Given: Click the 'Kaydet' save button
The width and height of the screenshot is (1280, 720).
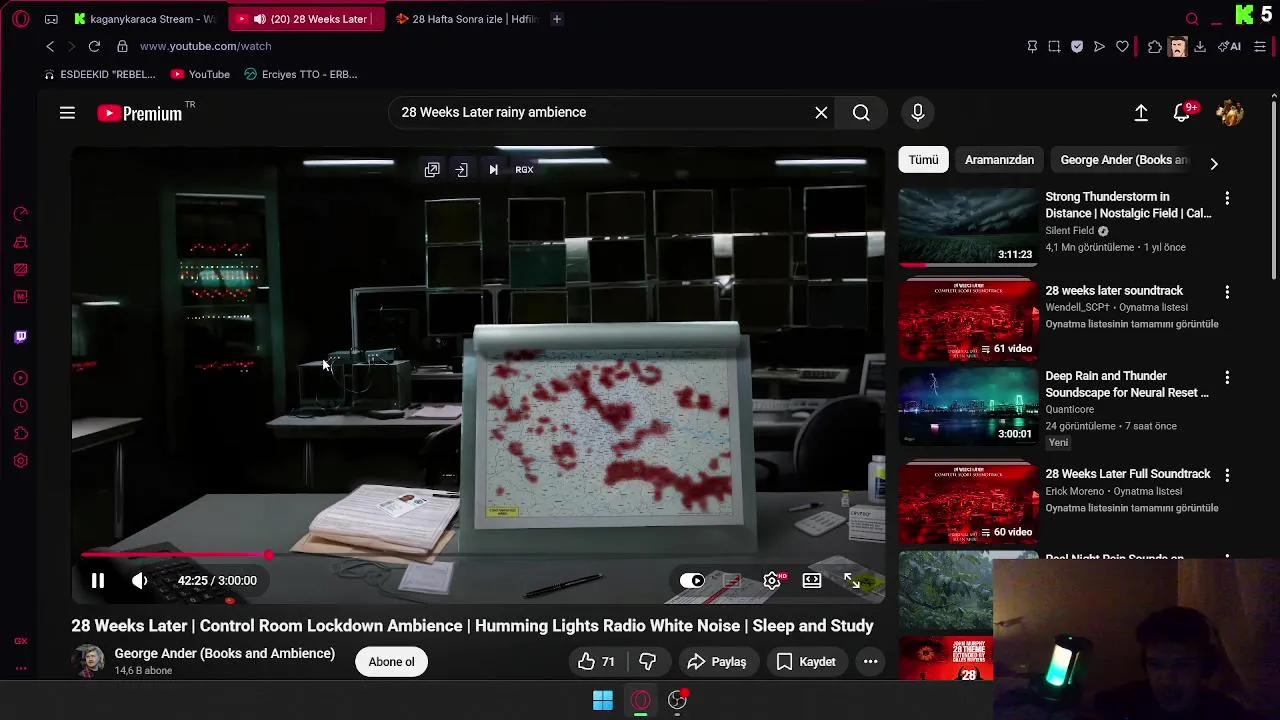Looking at the screenshot, I should [x=806, y=662].
